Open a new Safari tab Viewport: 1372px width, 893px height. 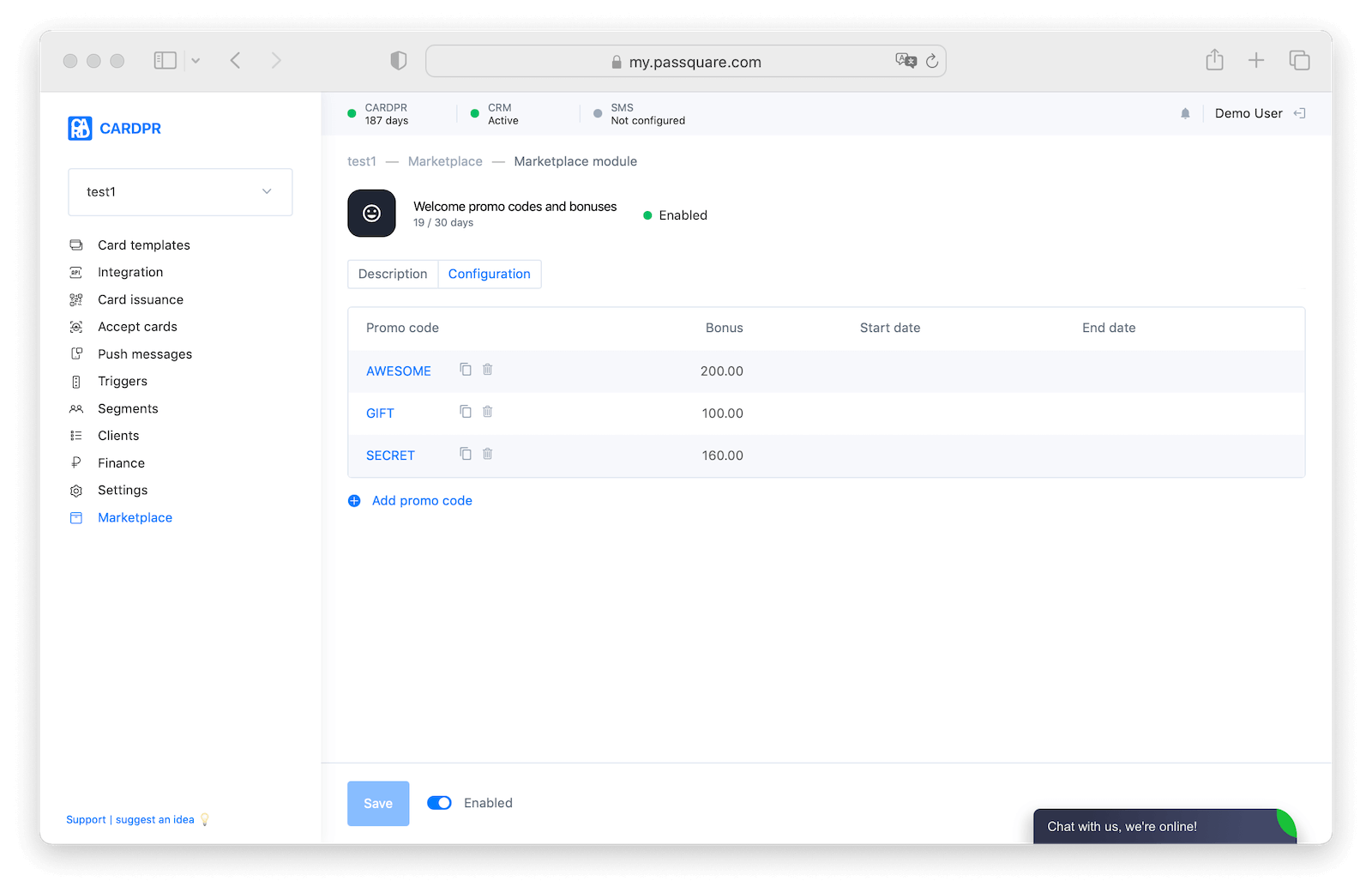(1256, 60)
